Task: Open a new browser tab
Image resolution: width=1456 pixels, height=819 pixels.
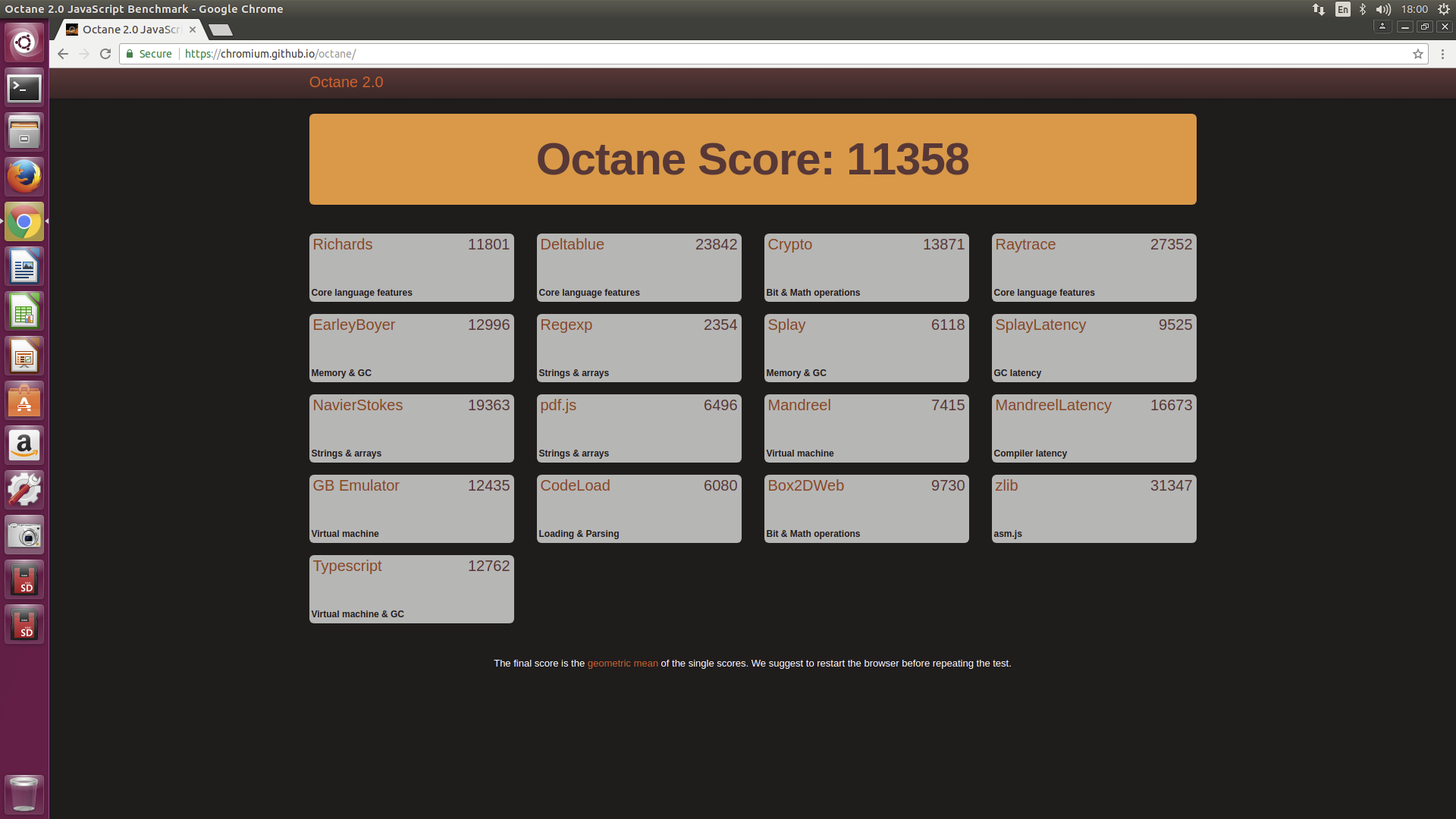Action: click(x=221, y=30)
